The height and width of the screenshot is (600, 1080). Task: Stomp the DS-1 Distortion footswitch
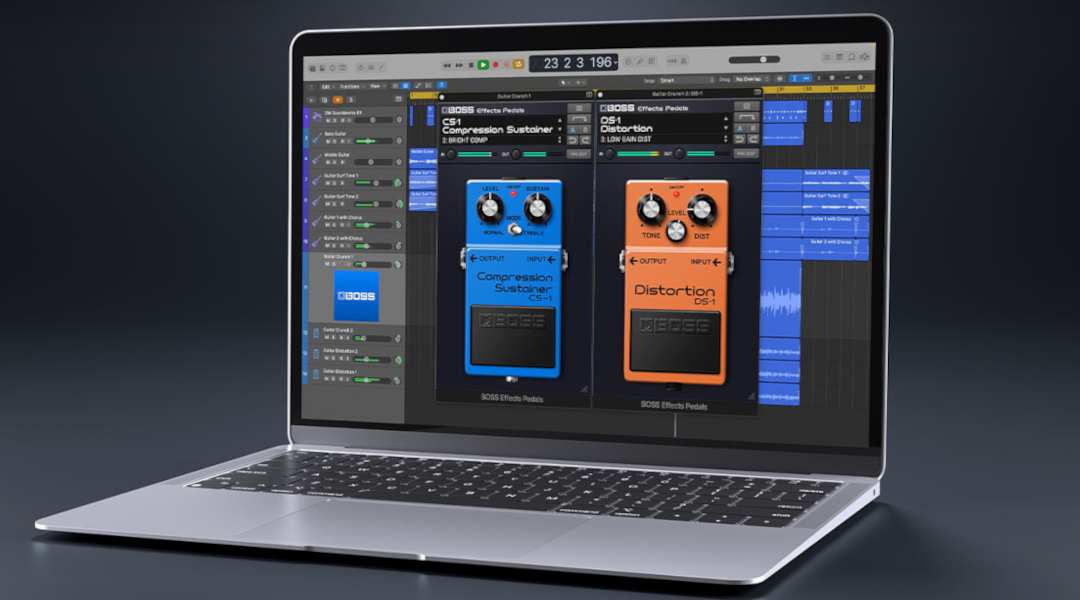[x=676, y=341]
